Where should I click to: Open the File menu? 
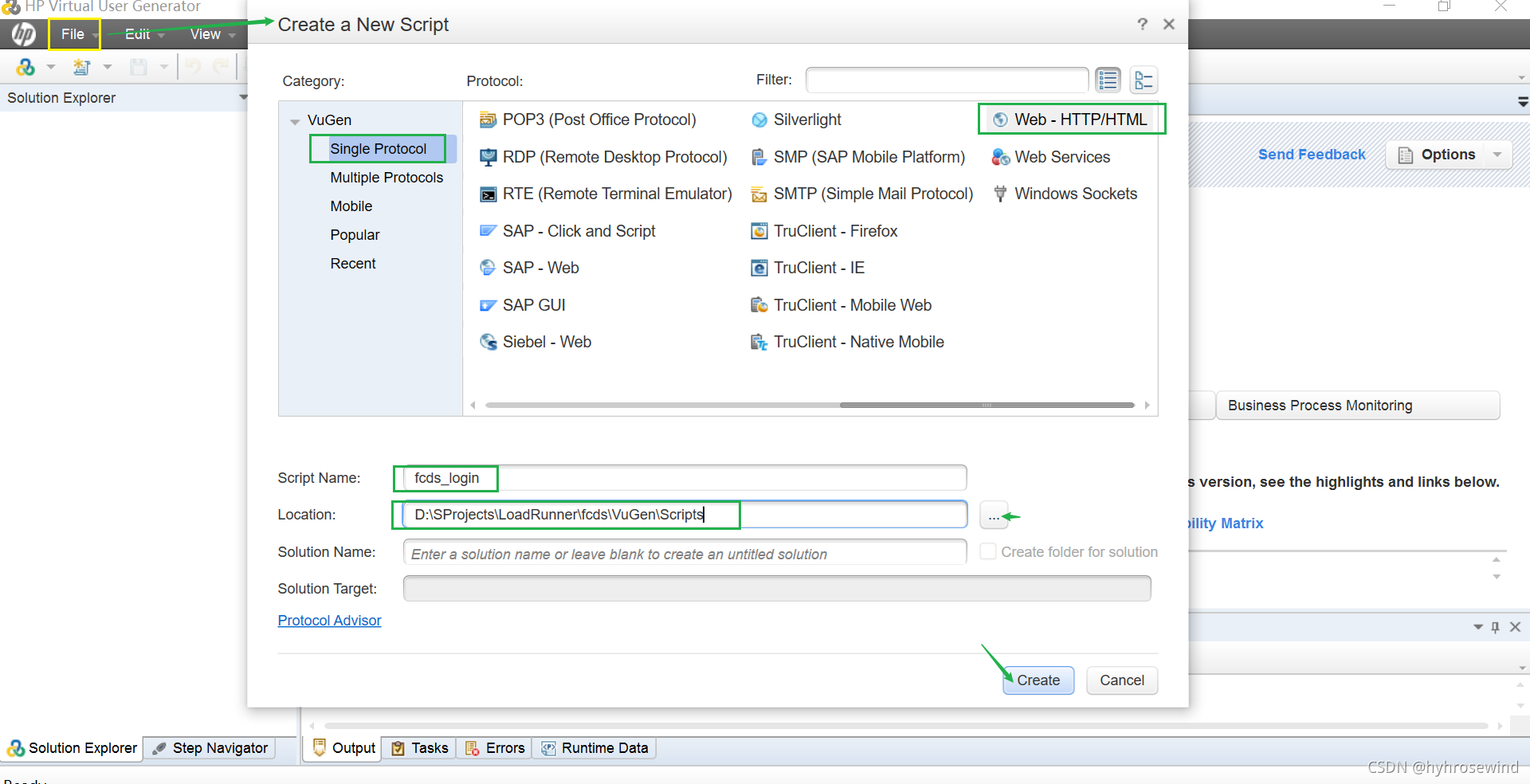coord(73,34)
